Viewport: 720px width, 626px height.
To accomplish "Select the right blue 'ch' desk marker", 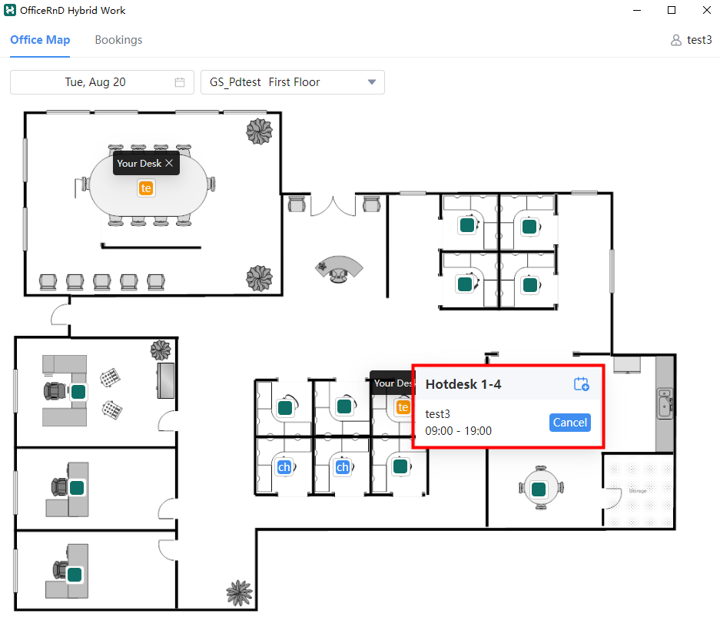I will click(343, 467).
